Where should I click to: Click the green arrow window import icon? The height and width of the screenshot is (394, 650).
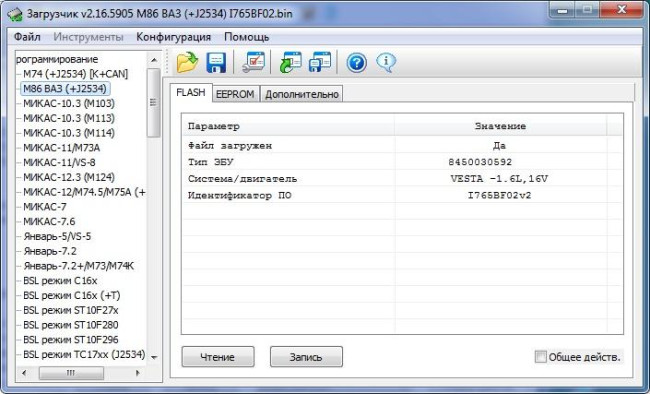click(x=290, y=62)
